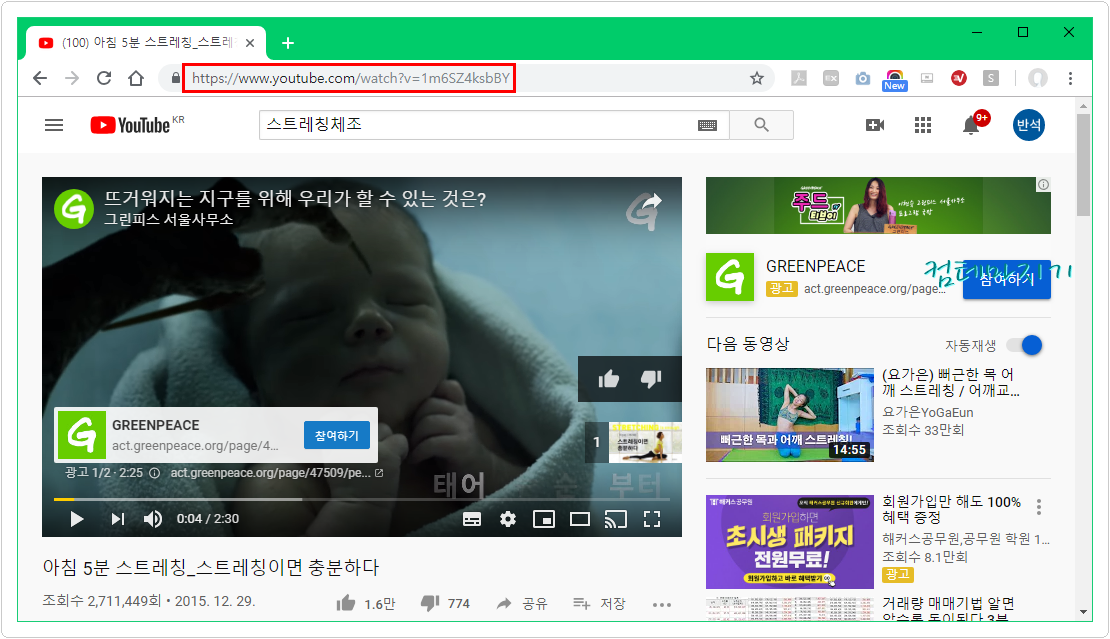Screen dimensions: 1110x639
Task: Select the 아침 5분 스트레칭 browser tab
Action: [146, 43]
